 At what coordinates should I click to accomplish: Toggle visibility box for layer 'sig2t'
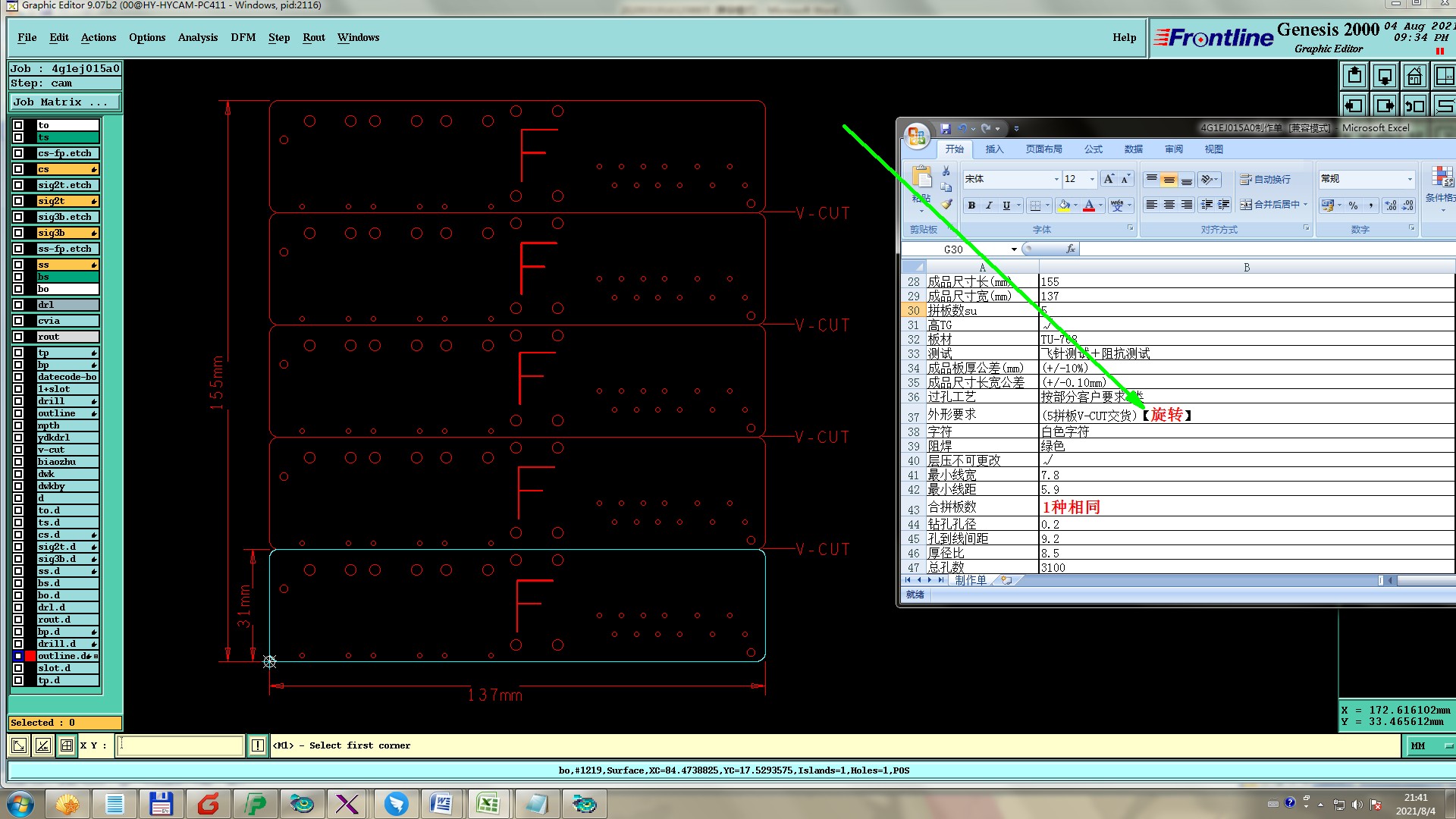pos(18,201)
